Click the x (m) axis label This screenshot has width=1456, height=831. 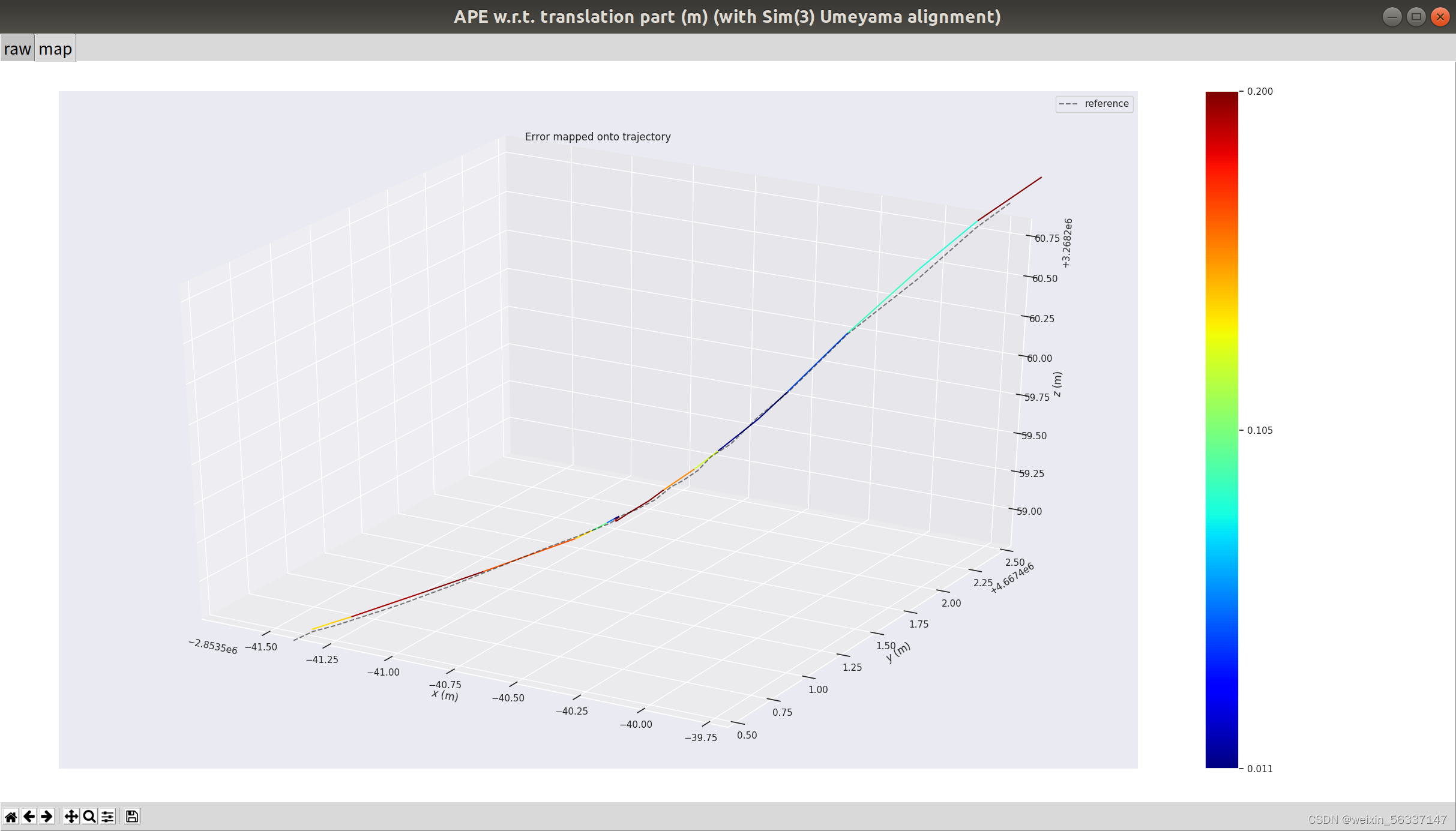coord(445,695)
